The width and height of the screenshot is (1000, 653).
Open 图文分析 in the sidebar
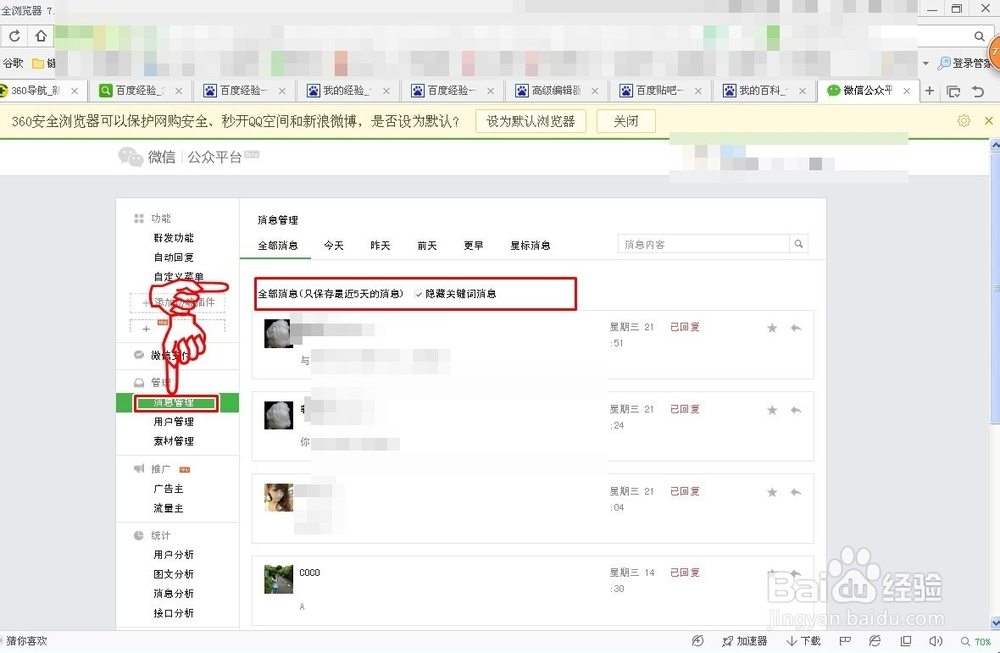[x=173, y=574]
